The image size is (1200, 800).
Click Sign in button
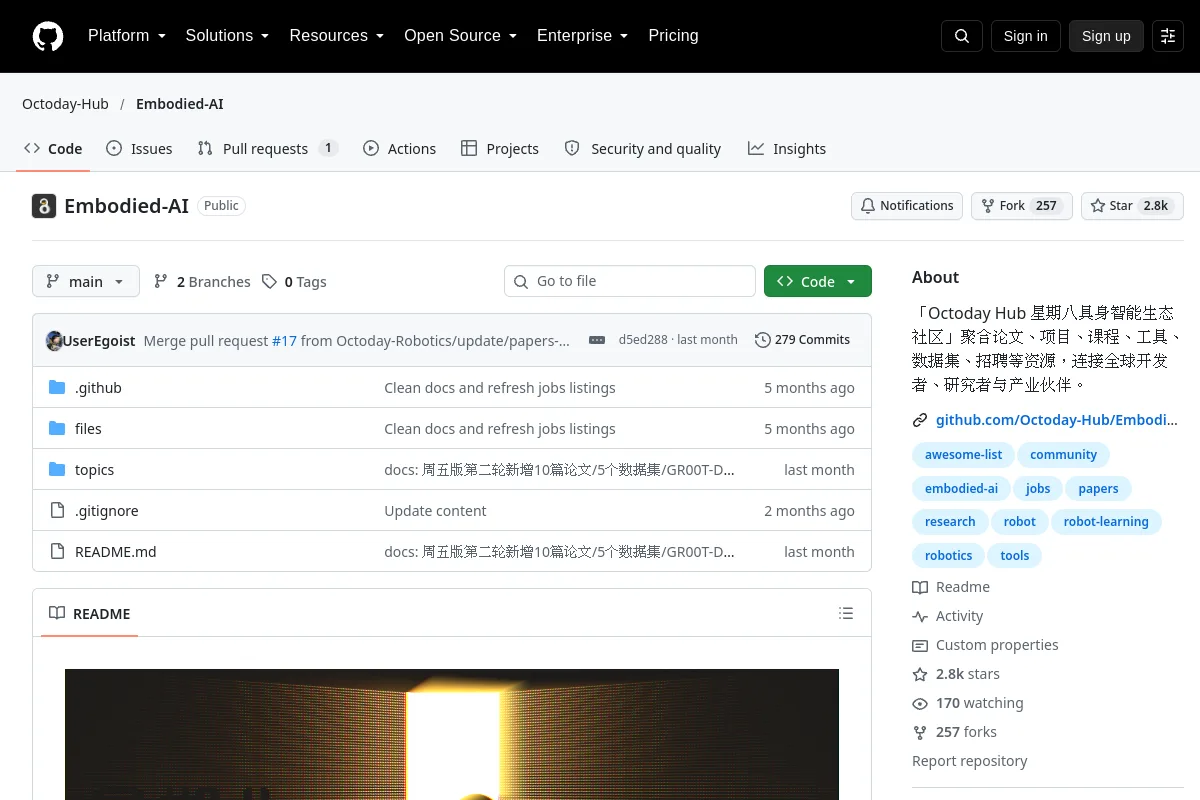pyautogui.click(x=1025, y=36)
